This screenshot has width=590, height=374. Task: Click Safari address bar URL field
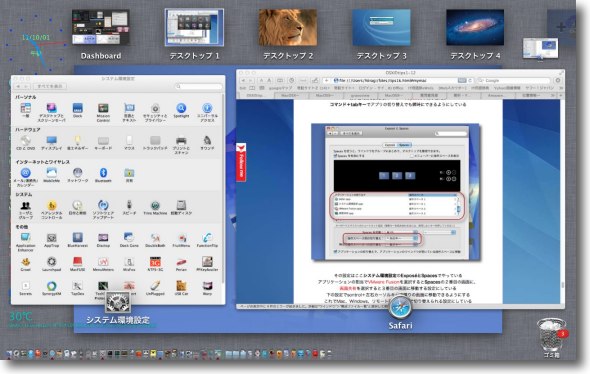(x=400, y=81)
